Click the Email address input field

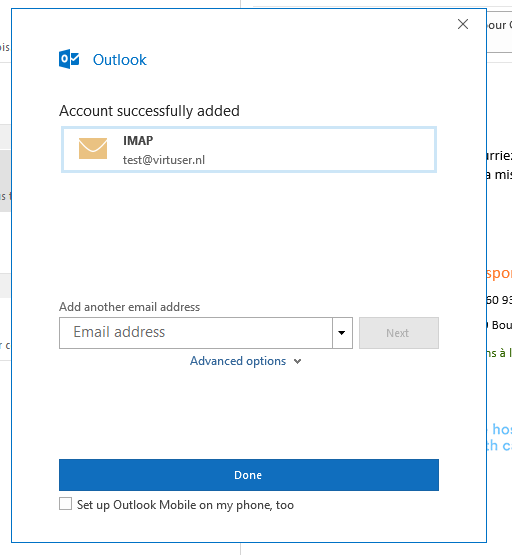pos(196,333)
